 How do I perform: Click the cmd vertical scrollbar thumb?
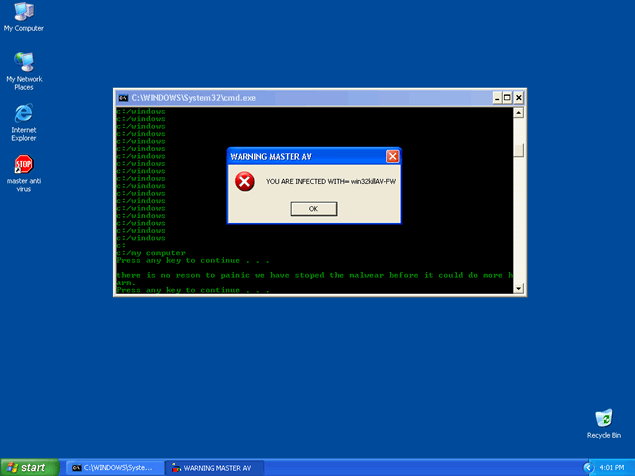pyautogui.click(x=519, y=150)
